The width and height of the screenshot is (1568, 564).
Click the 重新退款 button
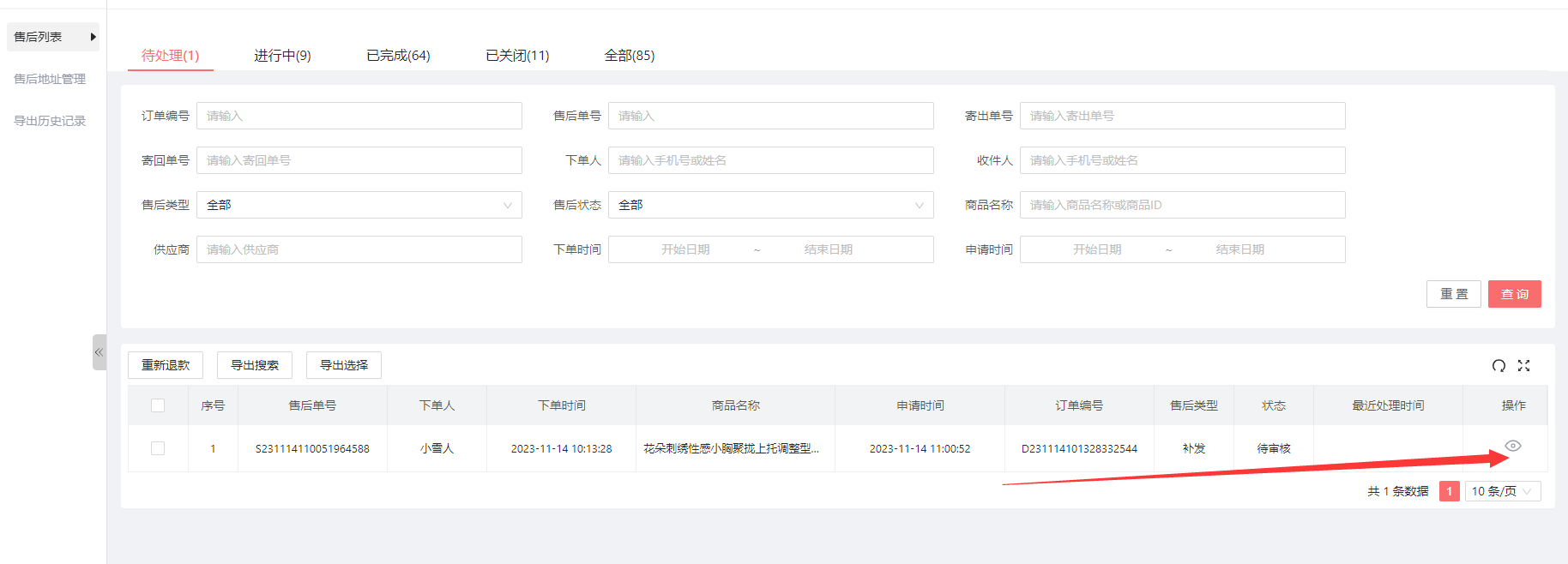coord(166,365)
